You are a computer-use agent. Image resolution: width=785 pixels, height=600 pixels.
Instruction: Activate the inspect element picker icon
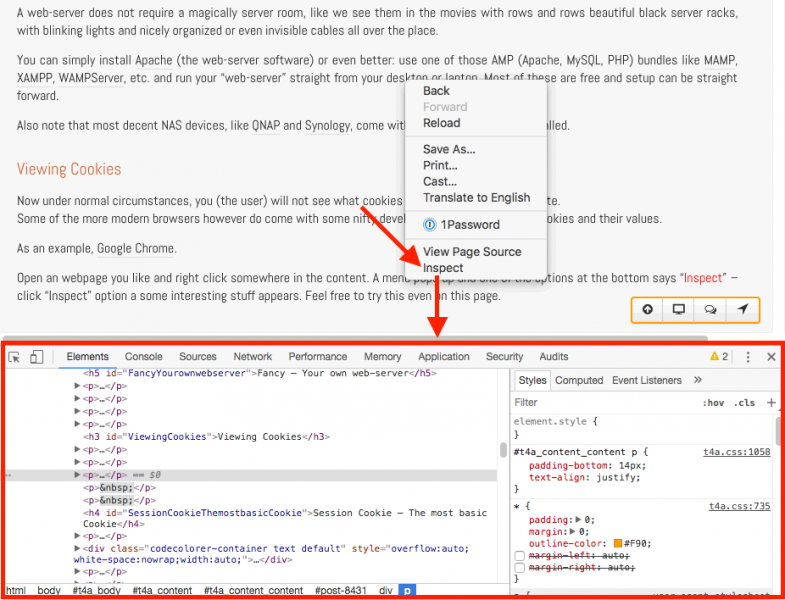[x=14, y=357]
